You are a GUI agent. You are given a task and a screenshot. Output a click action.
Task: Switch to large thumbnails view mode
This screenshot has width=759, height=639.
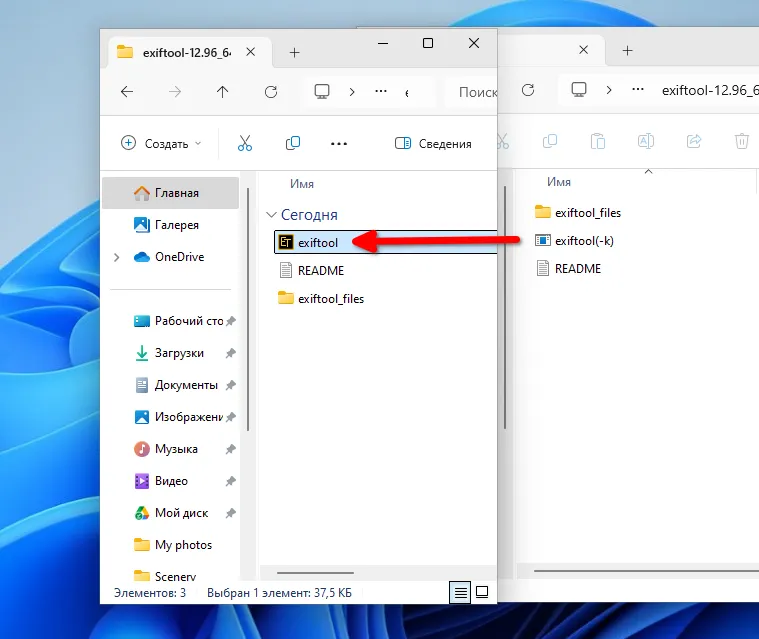[x=481, y=592]
